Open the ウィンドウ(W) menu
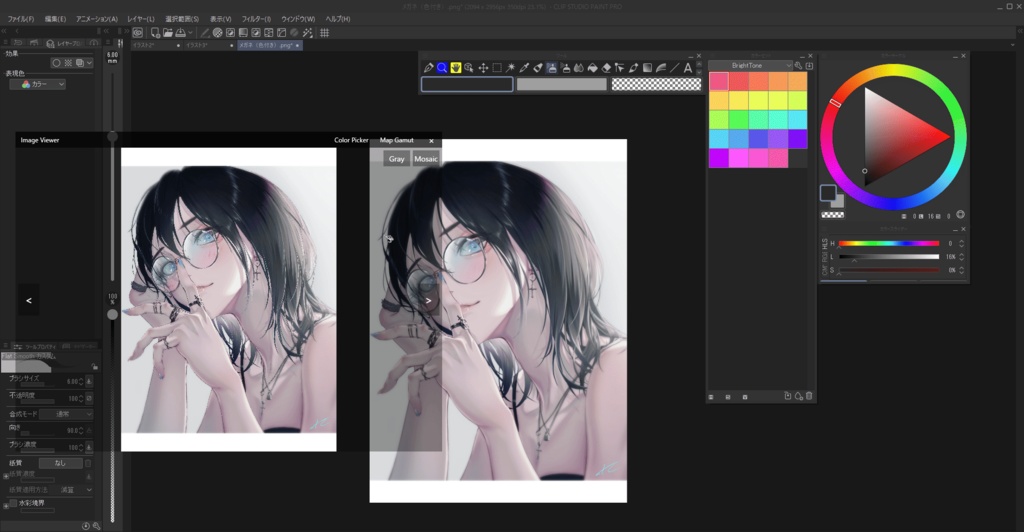This screenshot has height=532, width=1024. coord(298,19)
